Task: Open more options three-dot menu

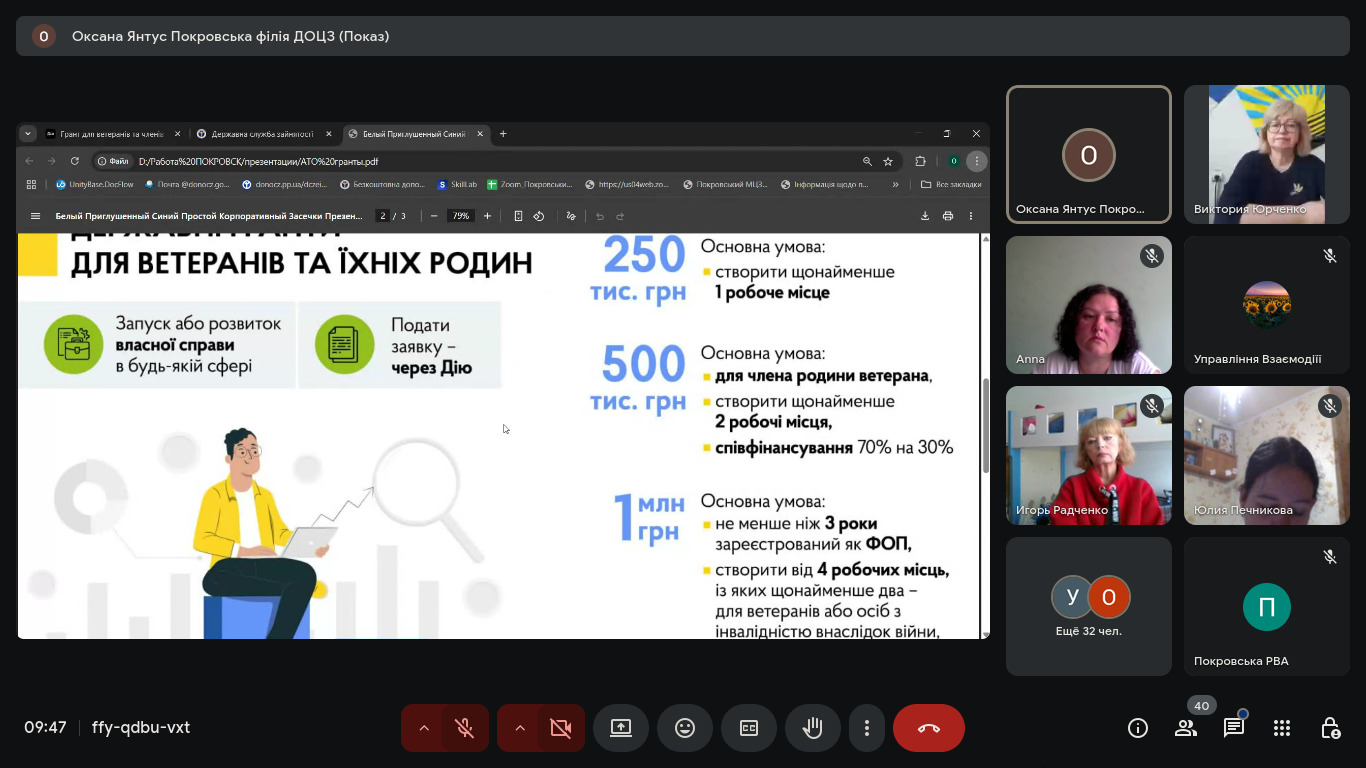Action: click(867, 728)
